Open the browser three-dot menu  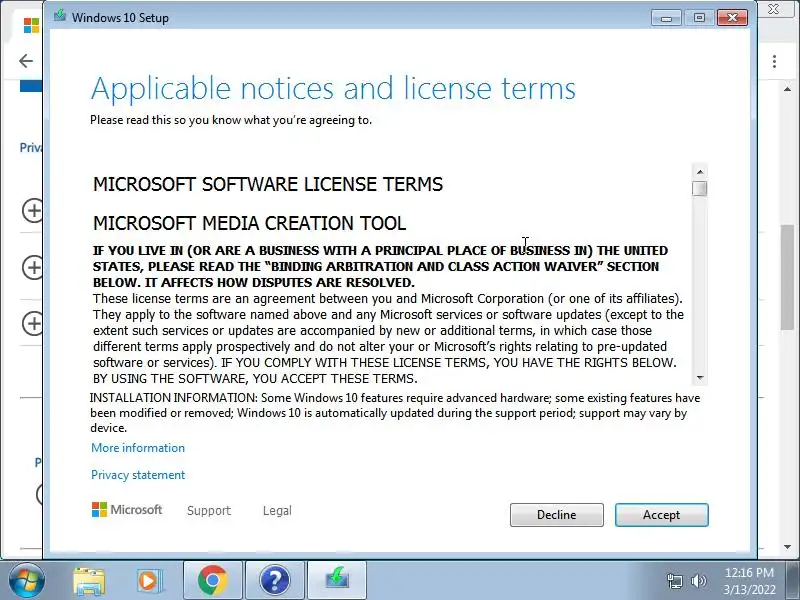(x=774, y=62)
